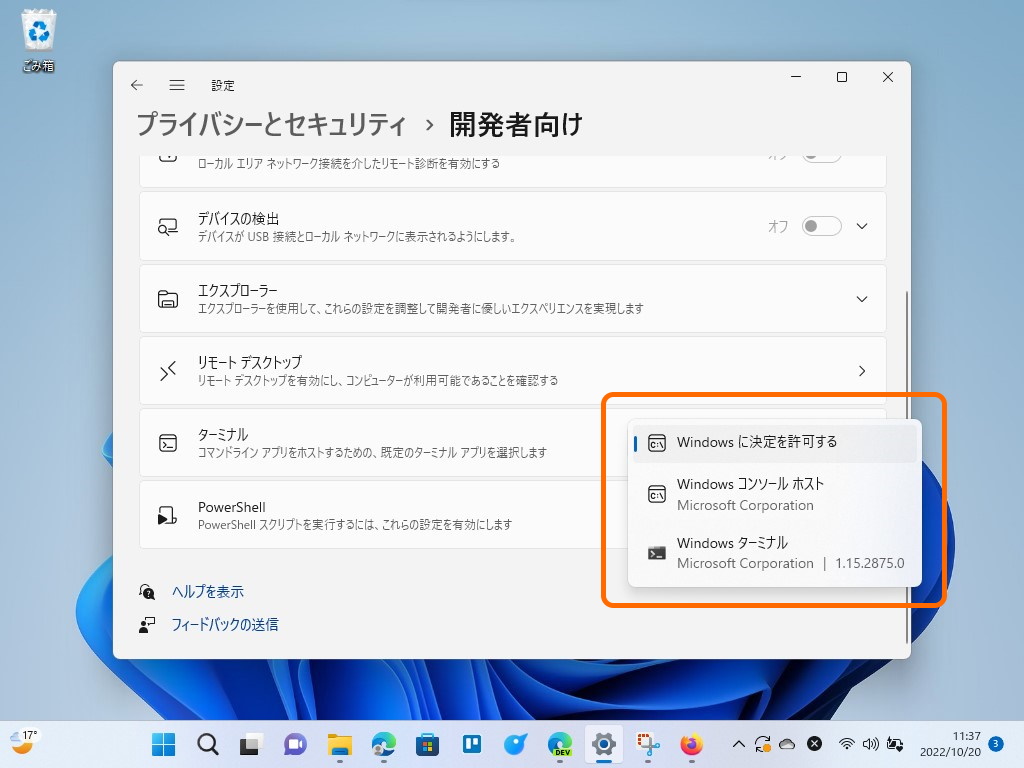
Task: Expand the デバイスの検出 section
Action: 860,226
